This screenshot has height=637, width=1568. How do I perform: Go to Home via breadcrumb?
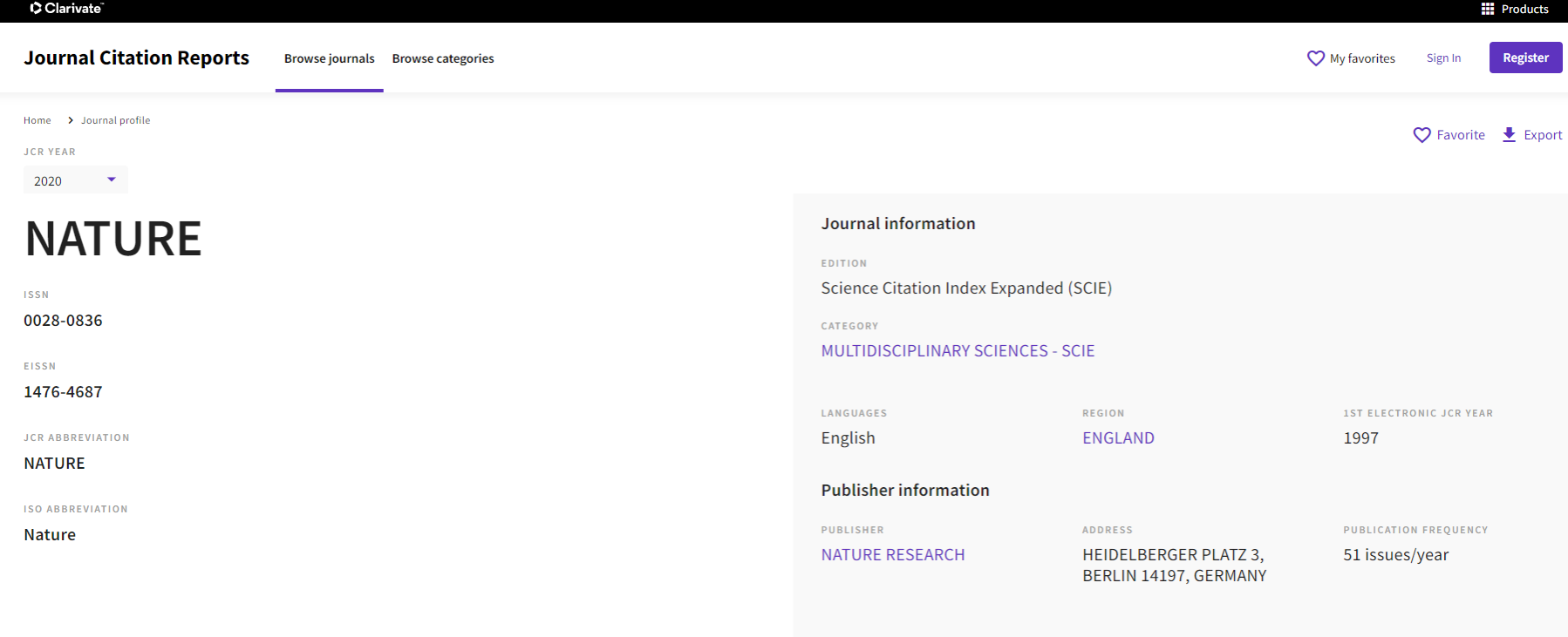point(37,120)
